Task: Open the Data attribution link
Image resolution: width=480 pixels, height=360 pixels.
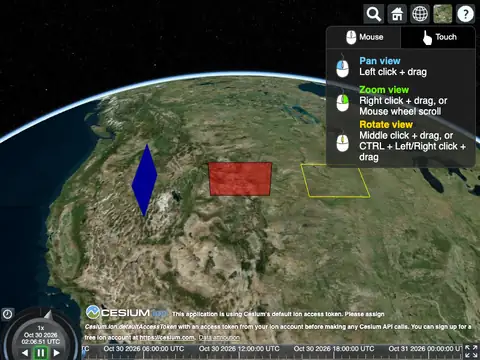Action: pos(219,337)
